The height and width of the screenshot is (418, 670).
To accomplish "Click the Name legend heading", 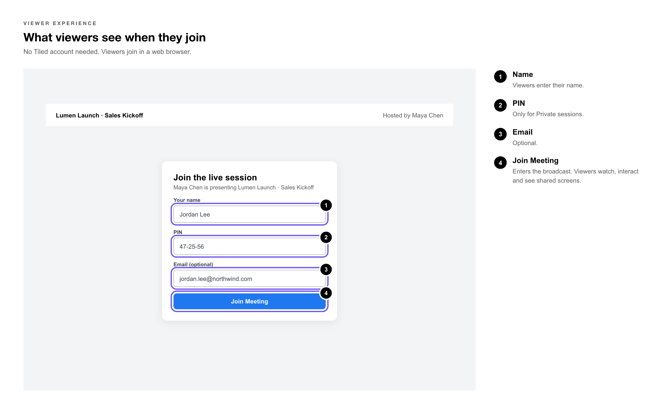I will coord(523,74).
